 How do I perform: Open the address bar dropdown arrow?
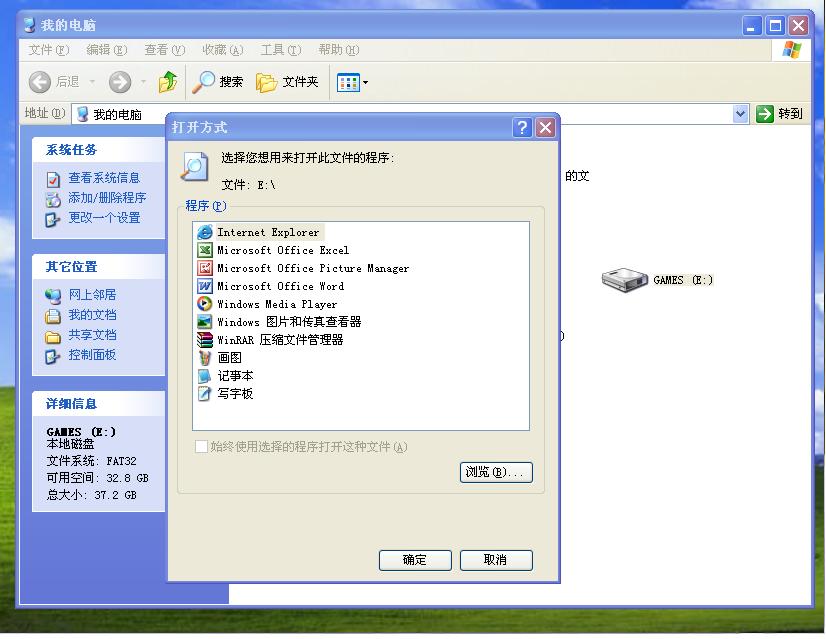pos(741,114)
